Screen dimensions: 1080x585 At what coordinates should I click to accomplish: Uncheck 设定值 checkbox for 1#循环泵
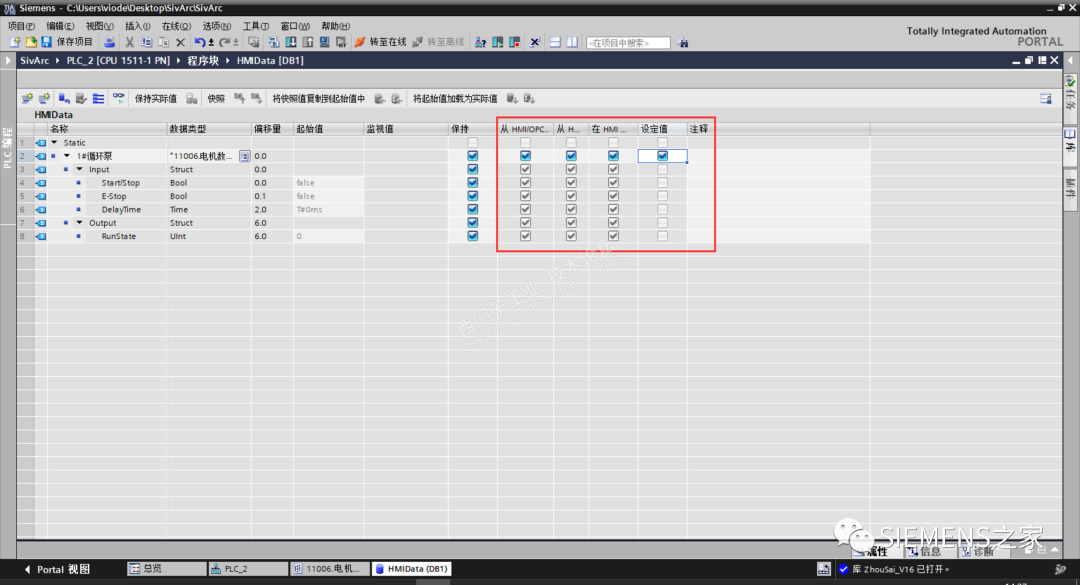pos(663,156)
